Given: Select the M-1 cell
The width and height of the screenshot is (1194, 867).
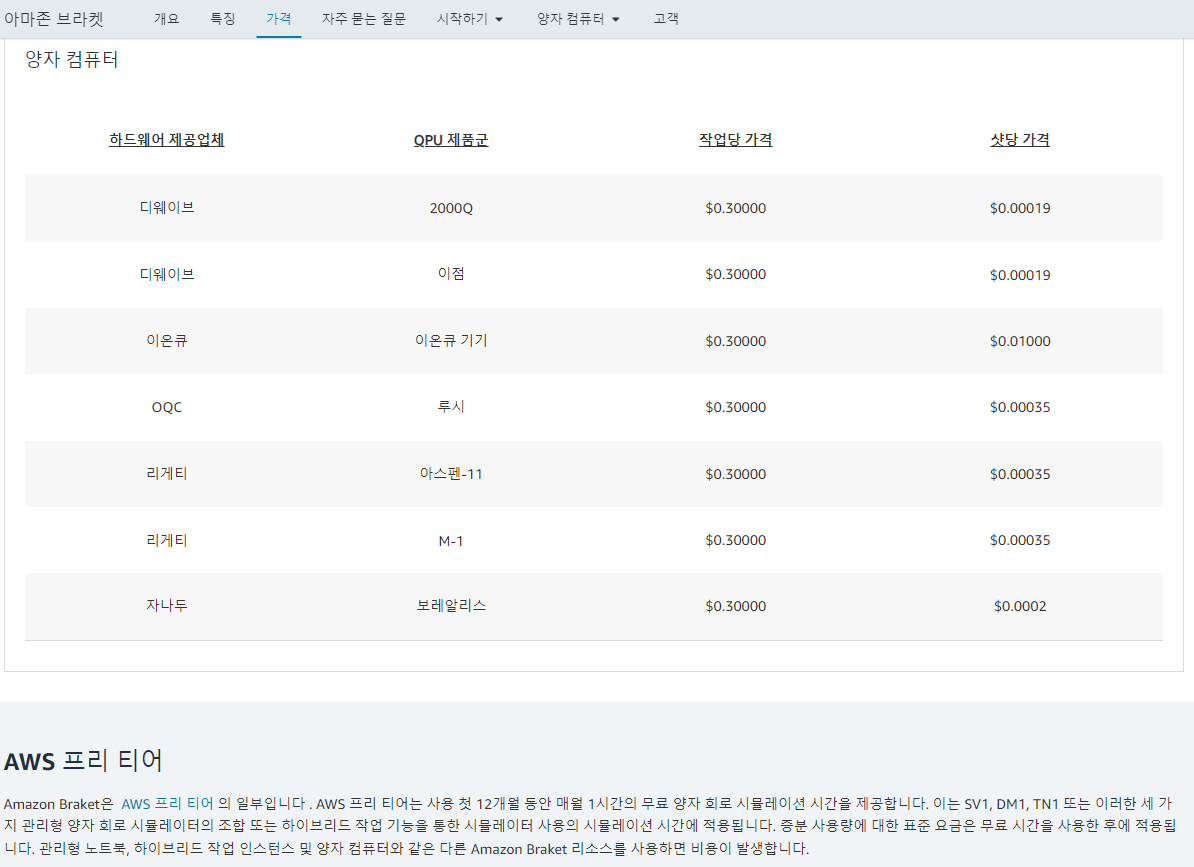Looking at the screenshot, I should (x=451, y=540).
